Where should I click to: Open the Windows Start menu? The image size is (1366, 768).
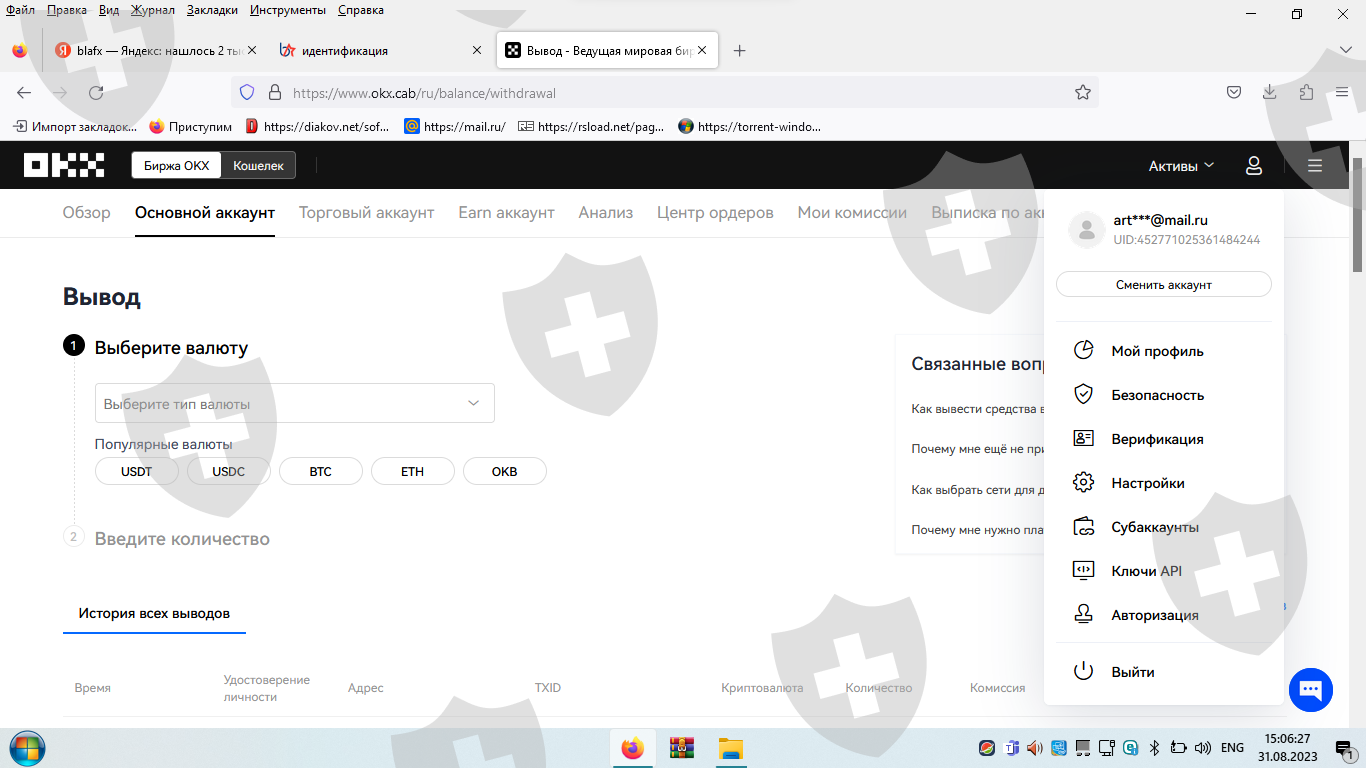tap(27, 748)
